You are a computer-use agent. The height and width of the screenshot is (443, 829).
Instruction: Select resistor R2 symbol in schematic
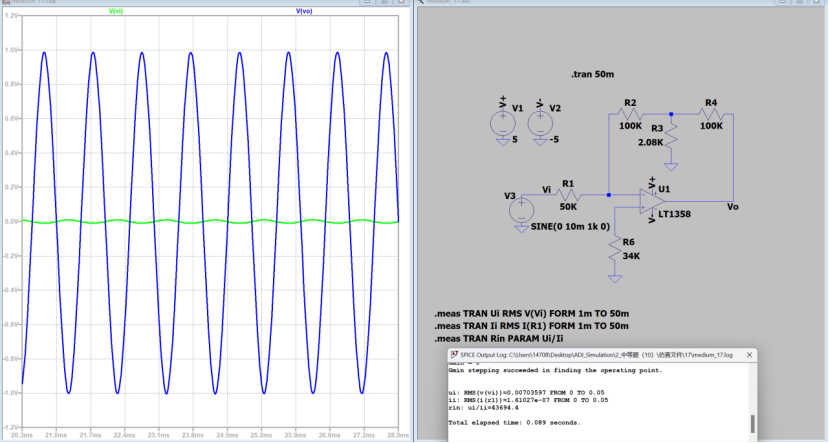tap(630, 114)
